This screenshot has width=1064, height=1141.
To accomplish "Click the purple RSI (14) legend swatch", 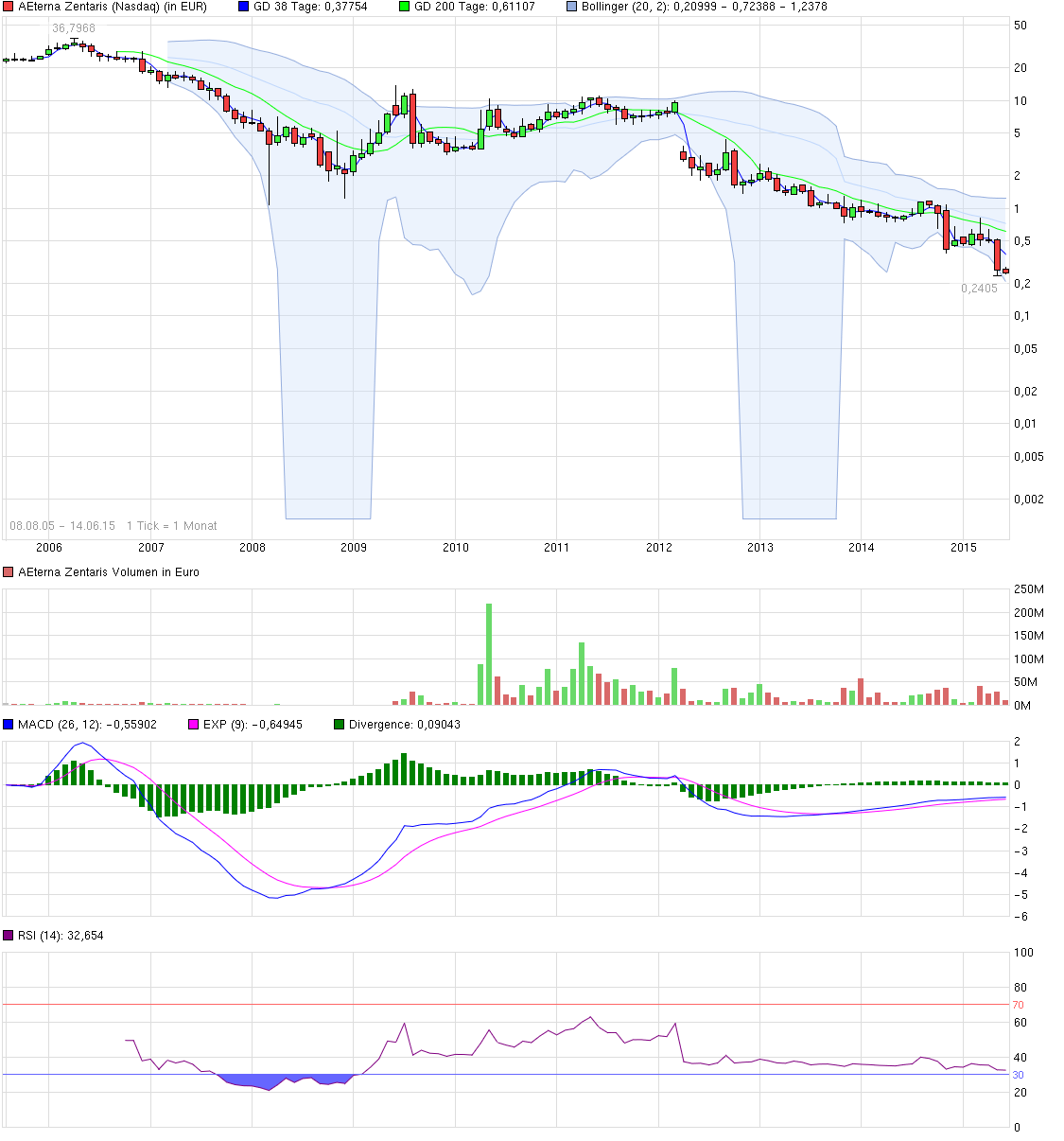I will click(x=9, y=936).
